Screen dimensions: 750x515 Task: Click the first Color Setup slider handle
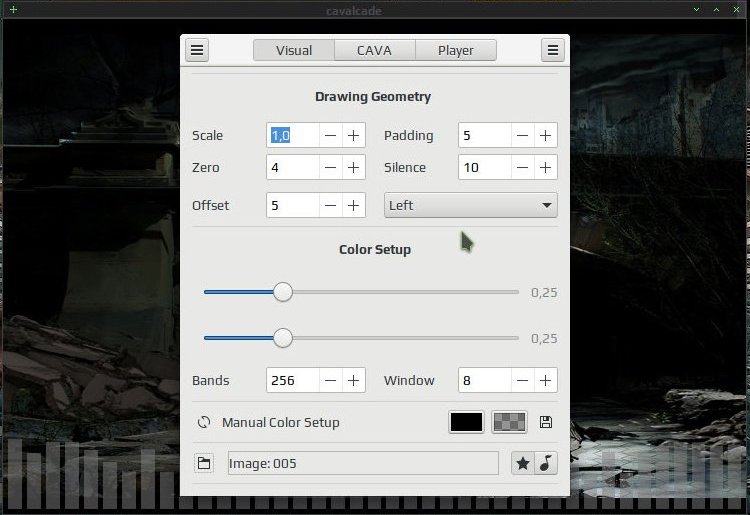click(x=283, y=292)
